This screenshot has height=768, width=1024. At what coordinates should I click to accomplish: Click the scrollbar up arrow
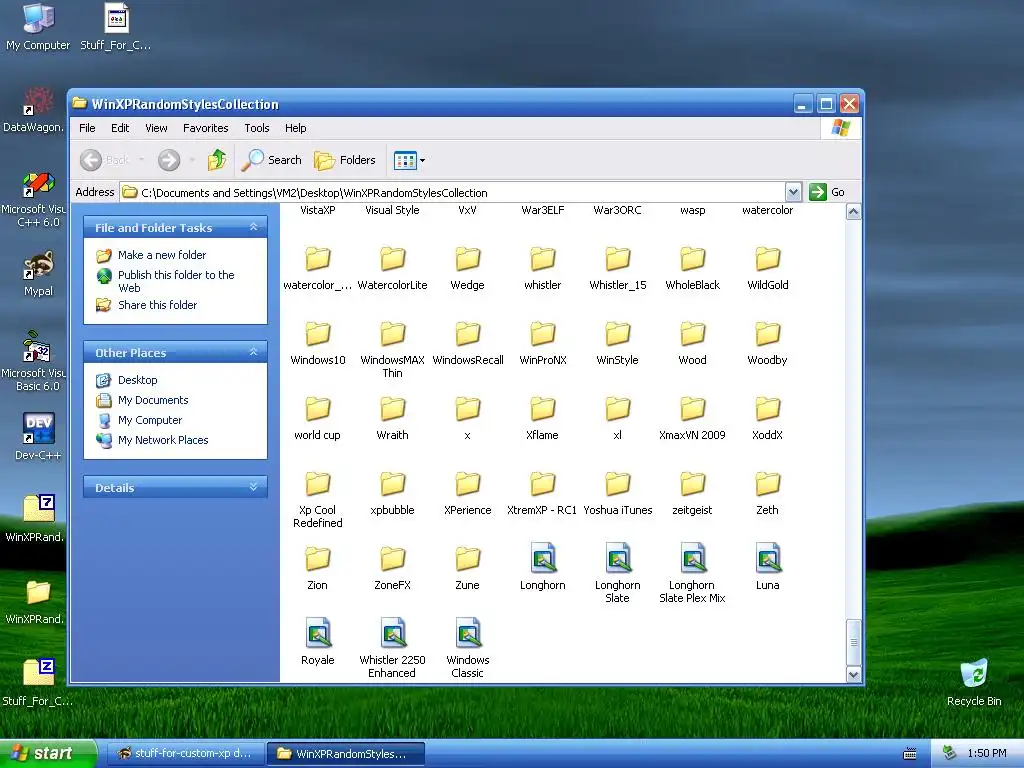point(853,212)
